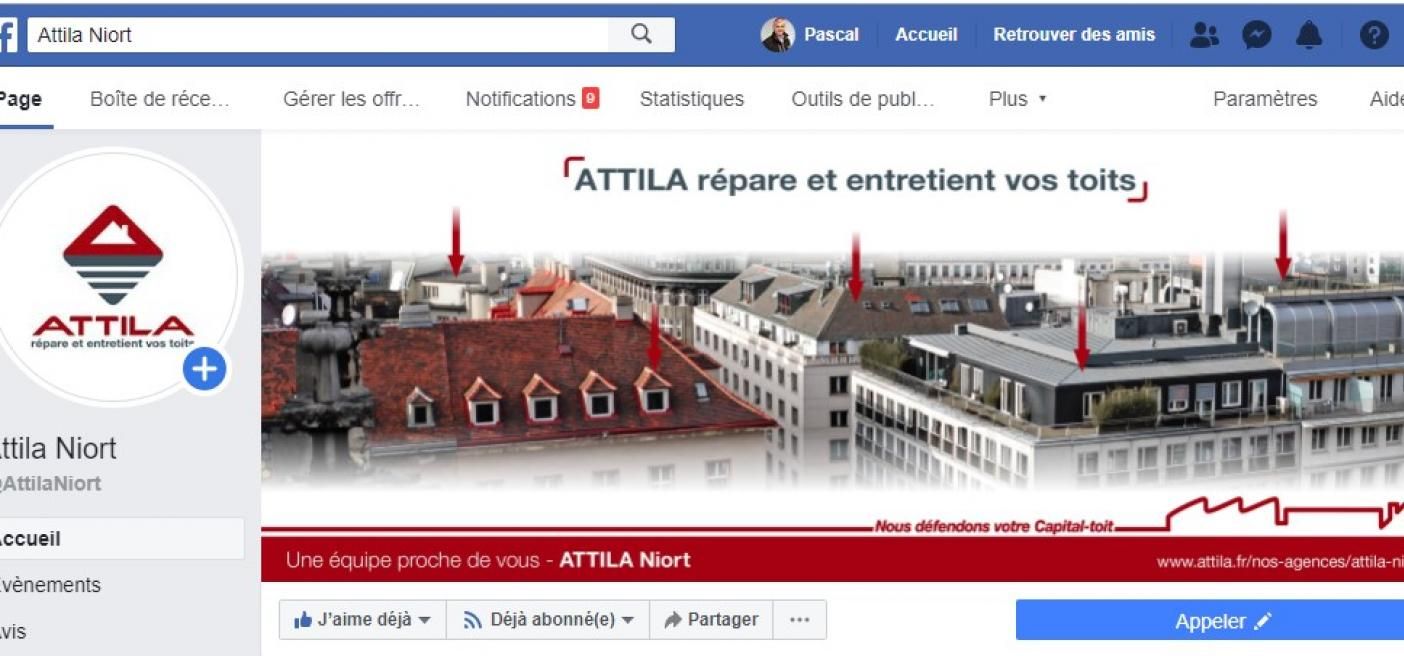Click Retrouver des amis link

click(x=1074, y=35)
